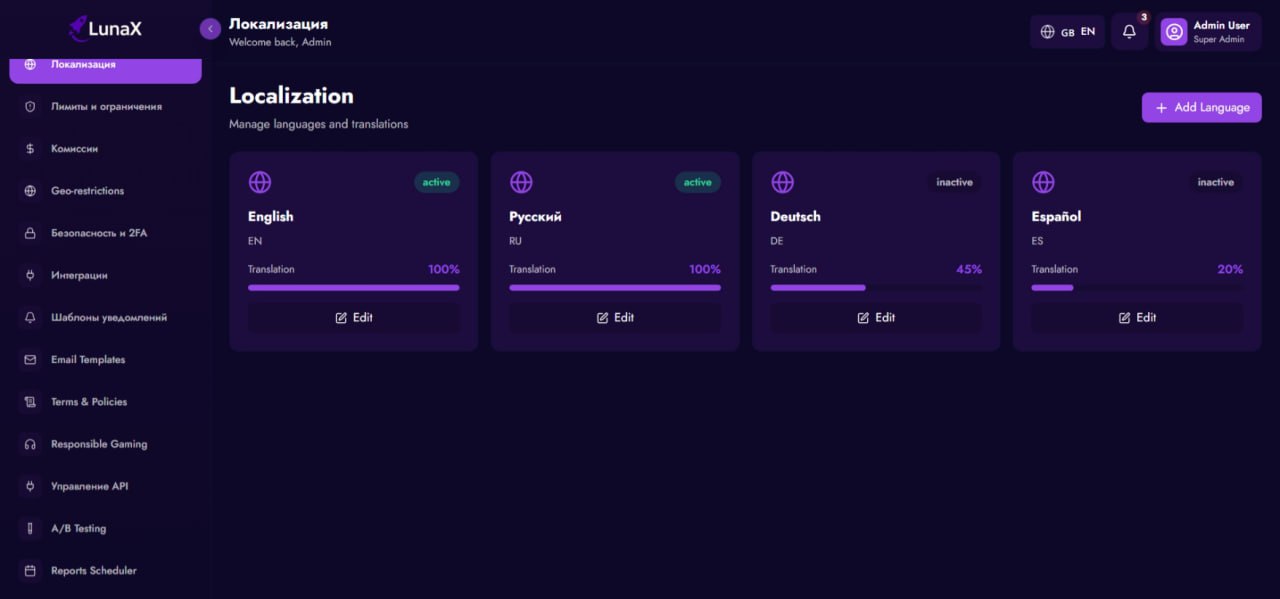Image resolution: width=1280 pixels, height=599 pixels.
Task: Open Reports Scheduler
Action: [105, 571]
